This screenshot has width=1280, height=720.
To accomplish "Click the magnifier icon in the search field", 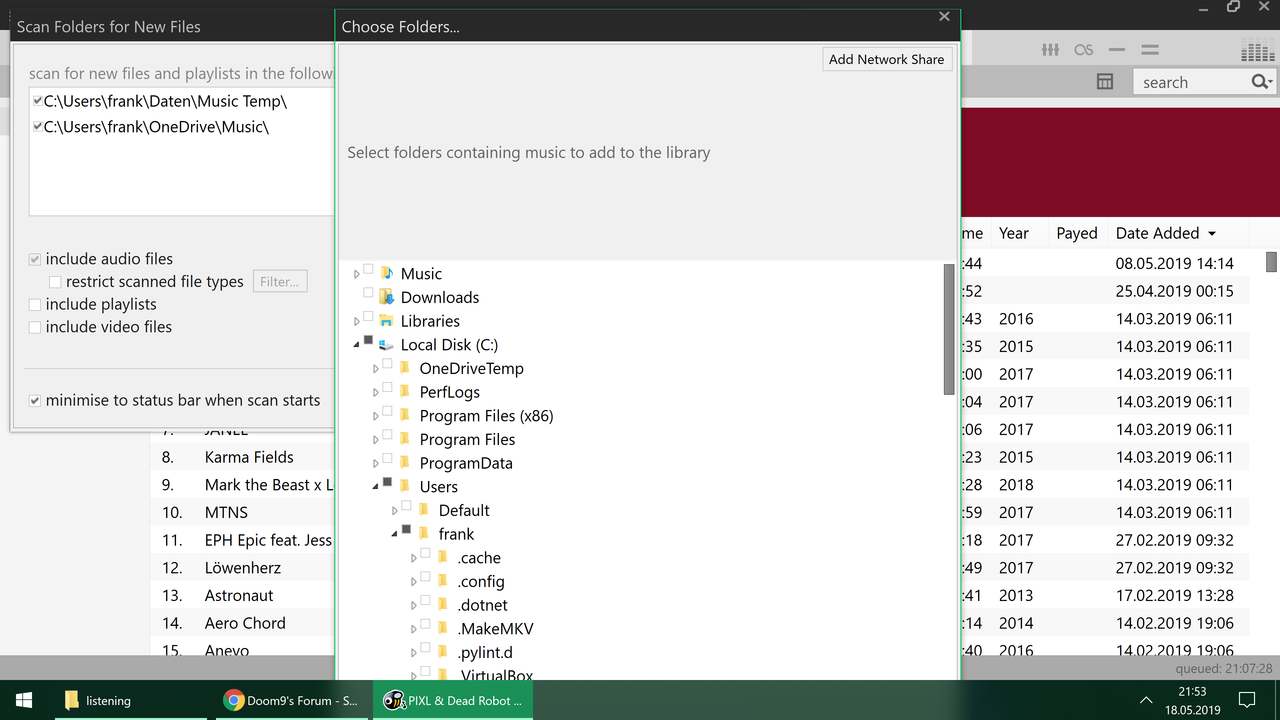I will (1258, 81).
